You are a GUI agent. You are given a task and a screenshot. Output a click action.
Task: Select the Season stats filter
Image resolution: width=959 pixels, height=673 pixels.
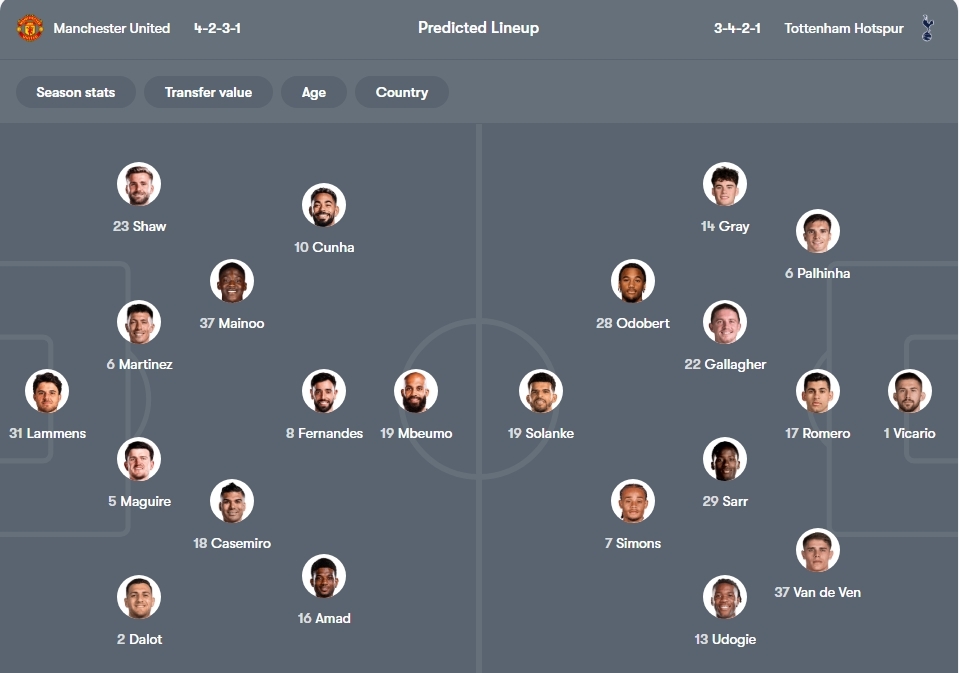(x=76, y=92)
